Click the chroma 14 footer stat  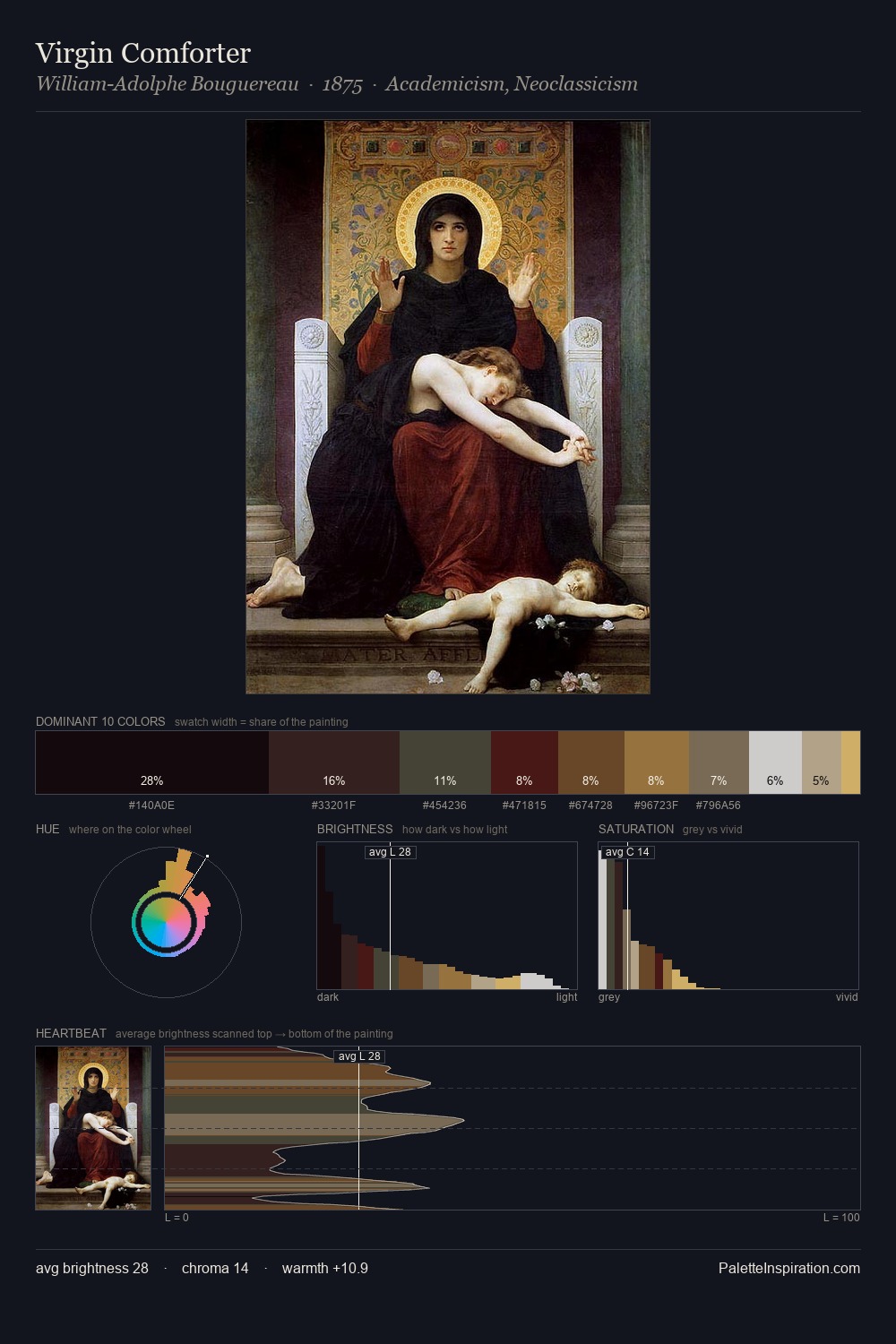[215, 1268]
